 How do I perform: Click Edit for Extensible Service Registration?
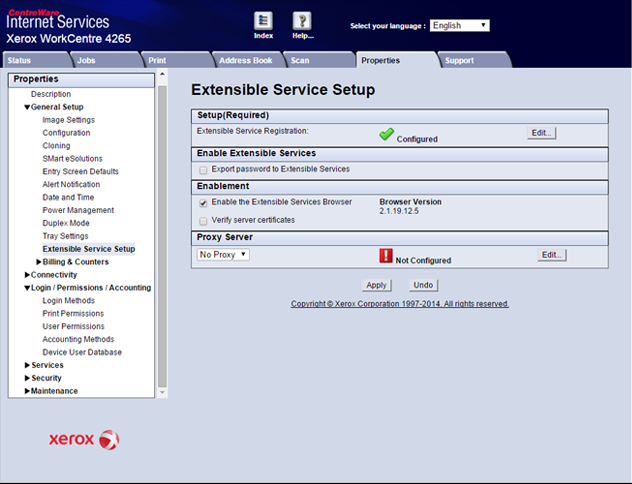click(x=541, y=133)
